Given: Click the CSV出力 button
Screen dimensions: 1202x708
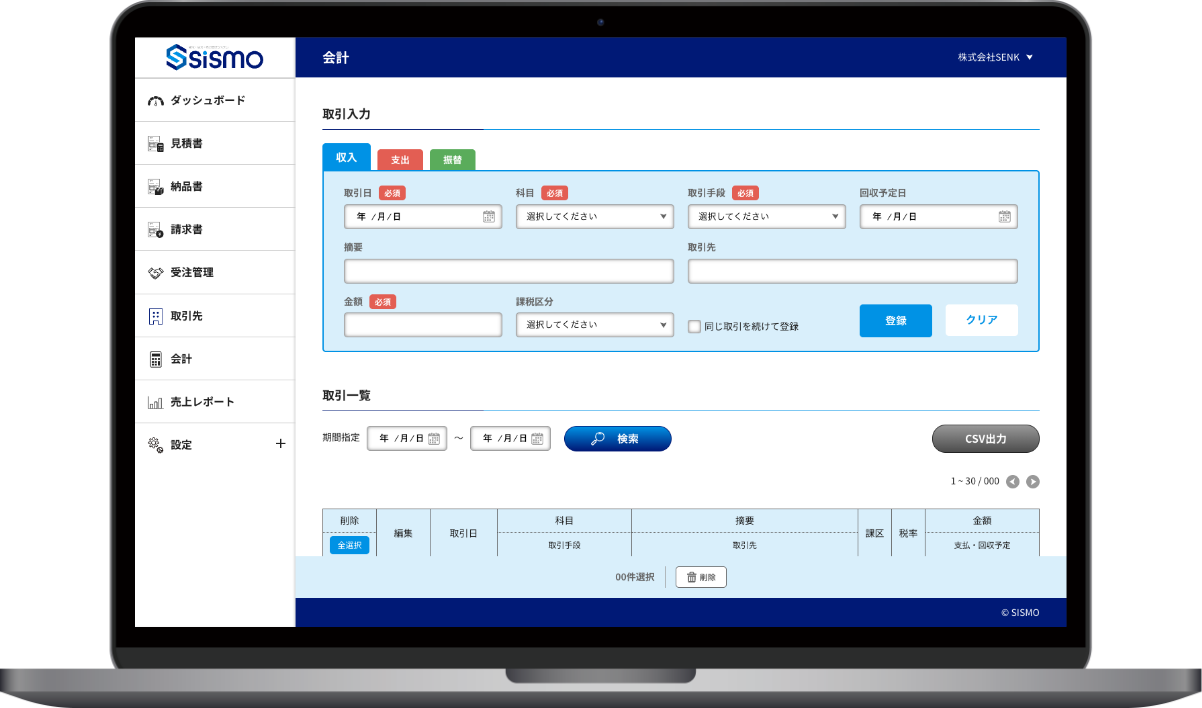Looking at the screenshot, I should coord(986,438).
